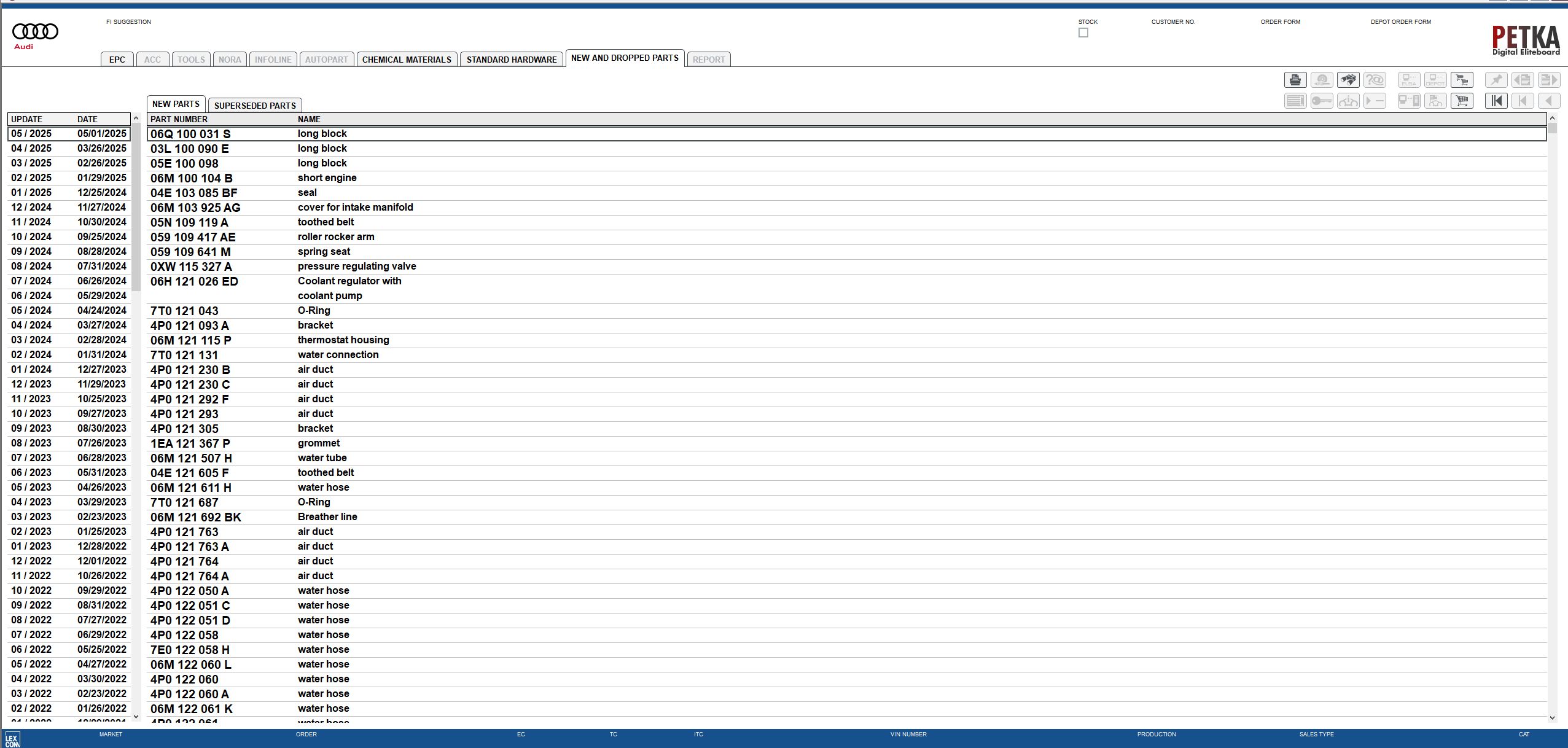The width and height of the screenshot is (1568, 748).
Task: Go to the next document icon
Action: tap(1548, 79)
